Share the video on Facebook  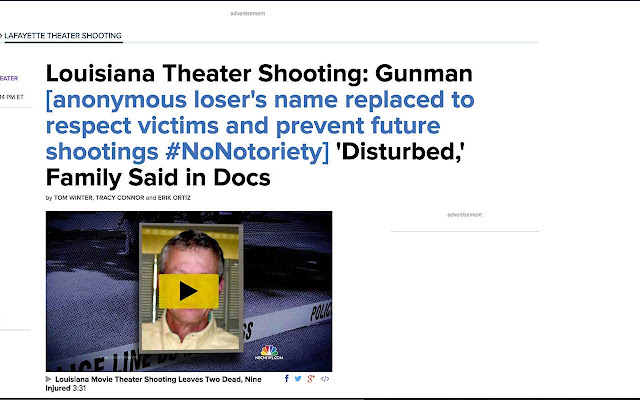tap(287, 379)
